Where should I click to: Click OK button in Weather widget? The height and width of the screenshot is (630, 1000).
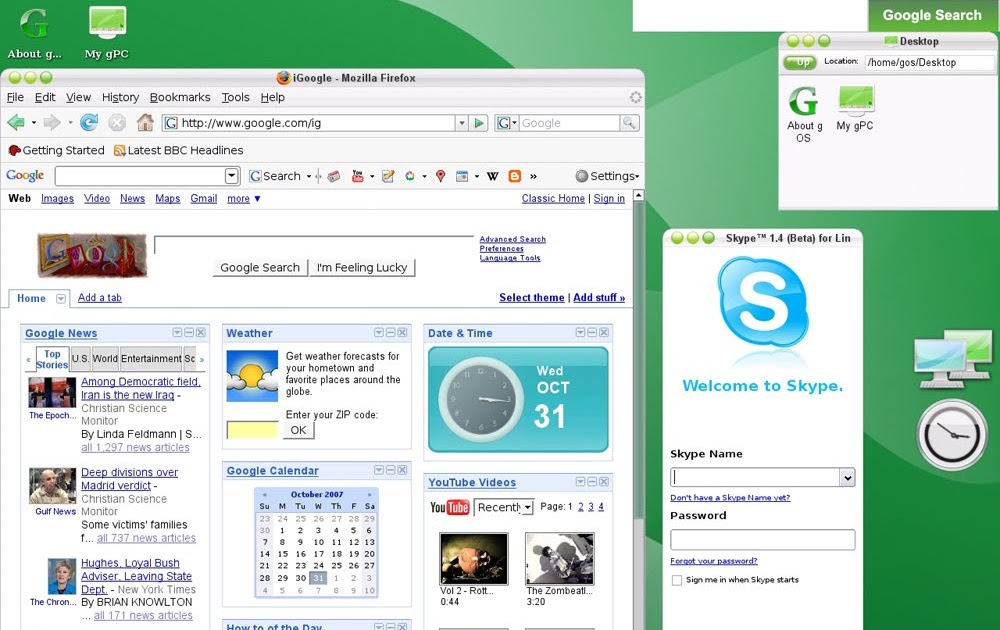298,430
